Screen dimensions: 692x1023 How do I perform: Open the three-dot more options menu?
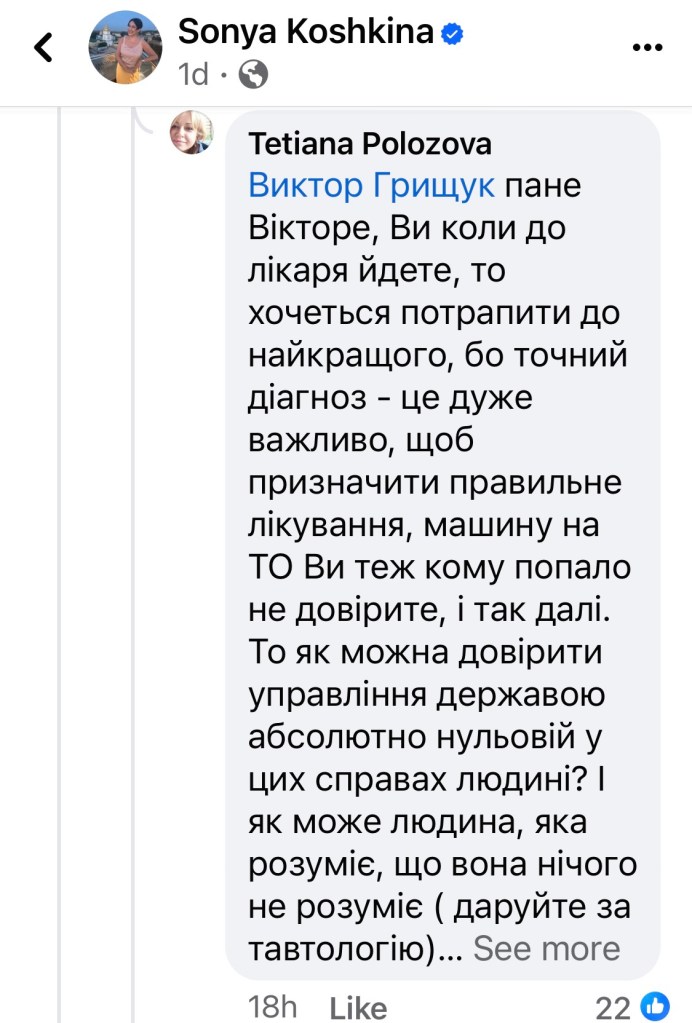649,47
